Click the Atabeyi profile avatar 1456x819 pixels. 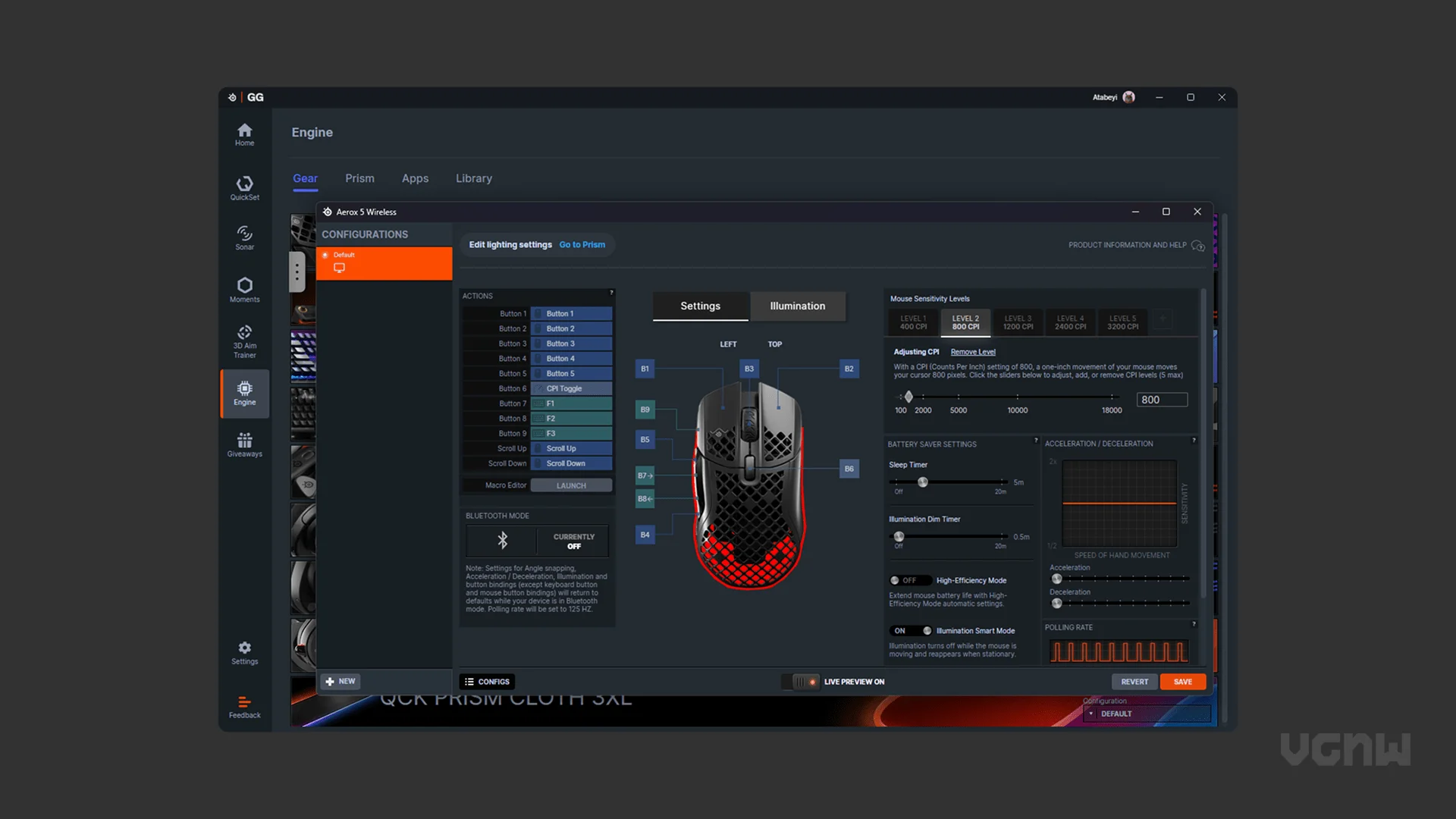[1128, 97]
